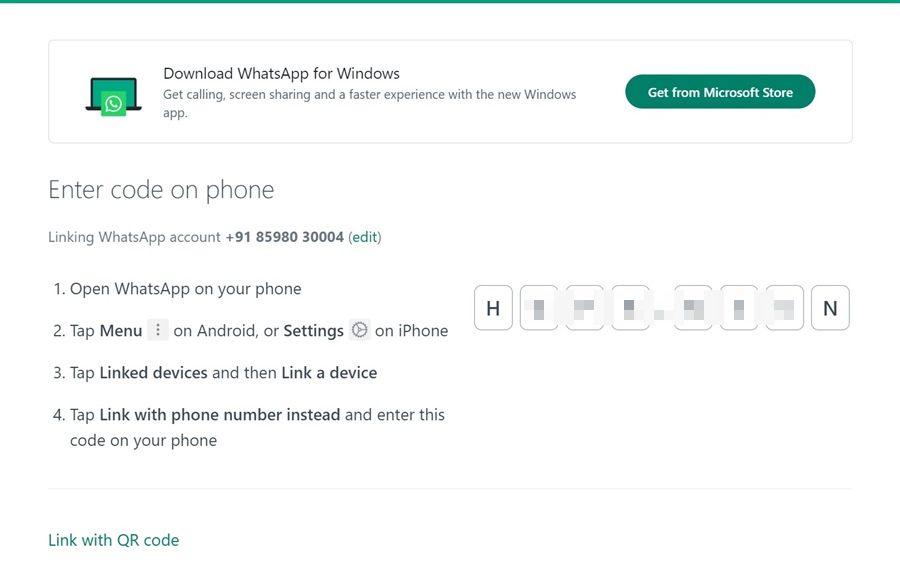
Task: Select the code box showing letter N
Action: tap(830, 308)
